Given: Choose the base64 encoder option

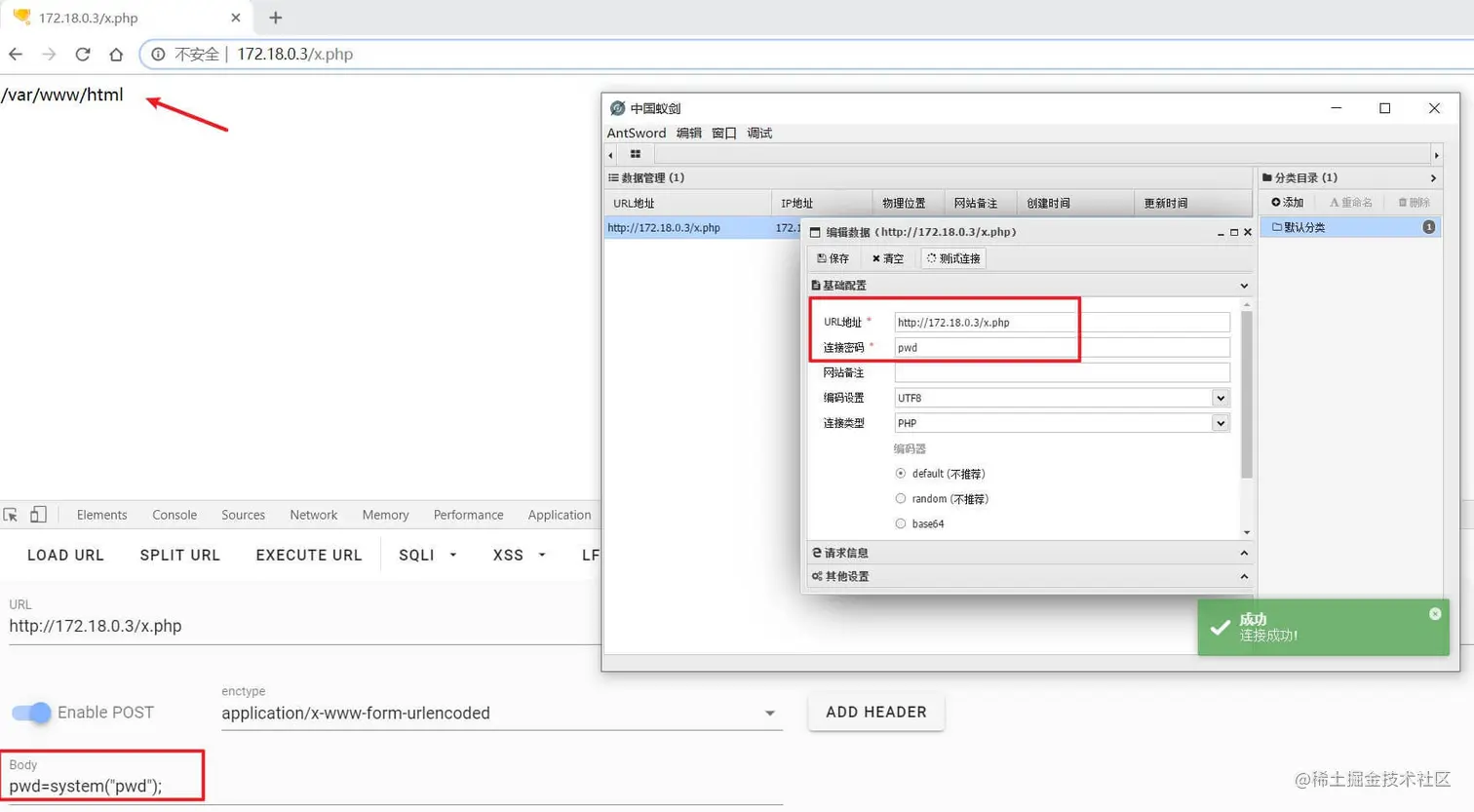Looking at the screenshot, I should (x=901, y=524).
